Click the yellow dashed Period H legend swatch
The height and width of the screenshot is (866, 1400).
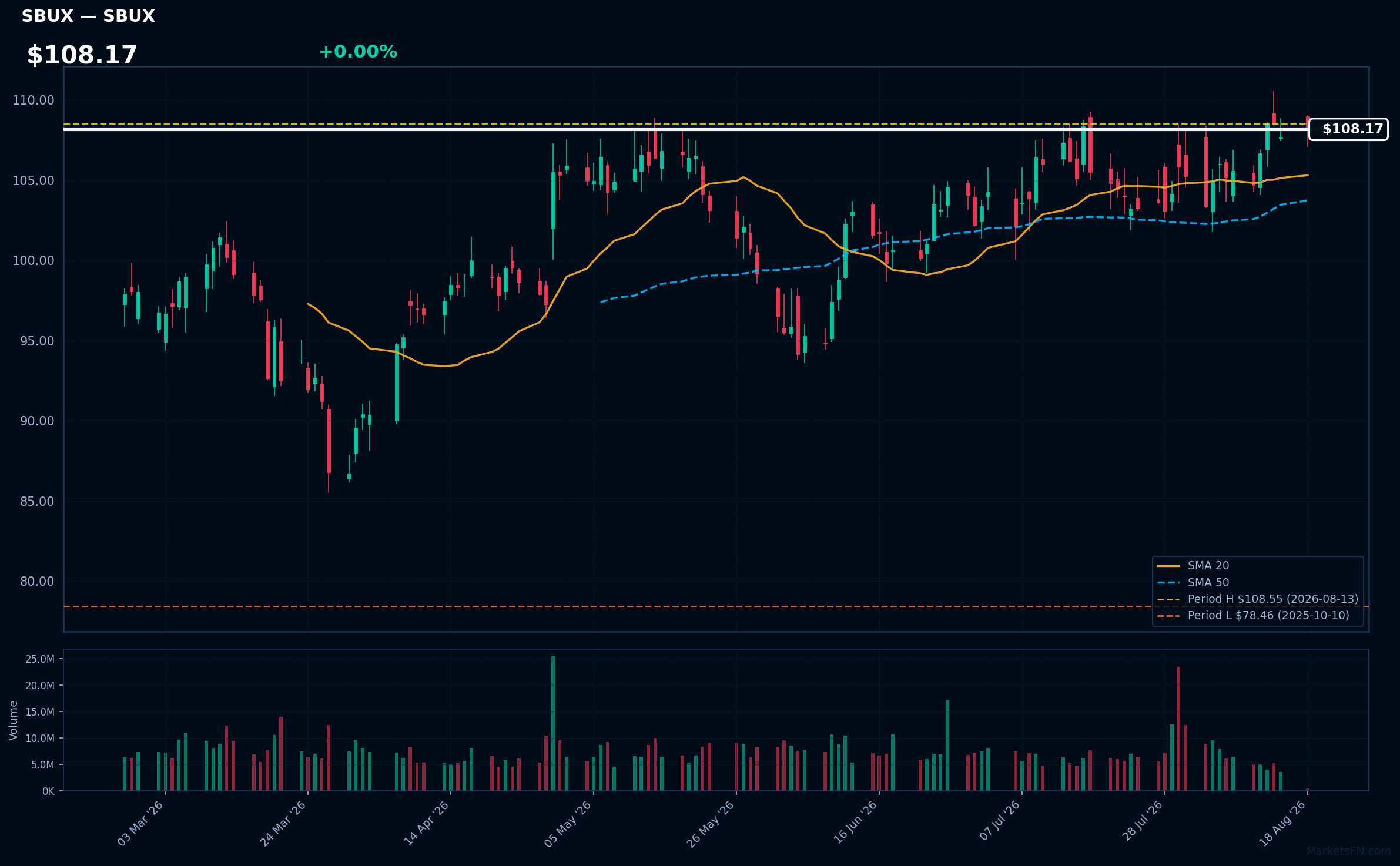pos(1168,599)
